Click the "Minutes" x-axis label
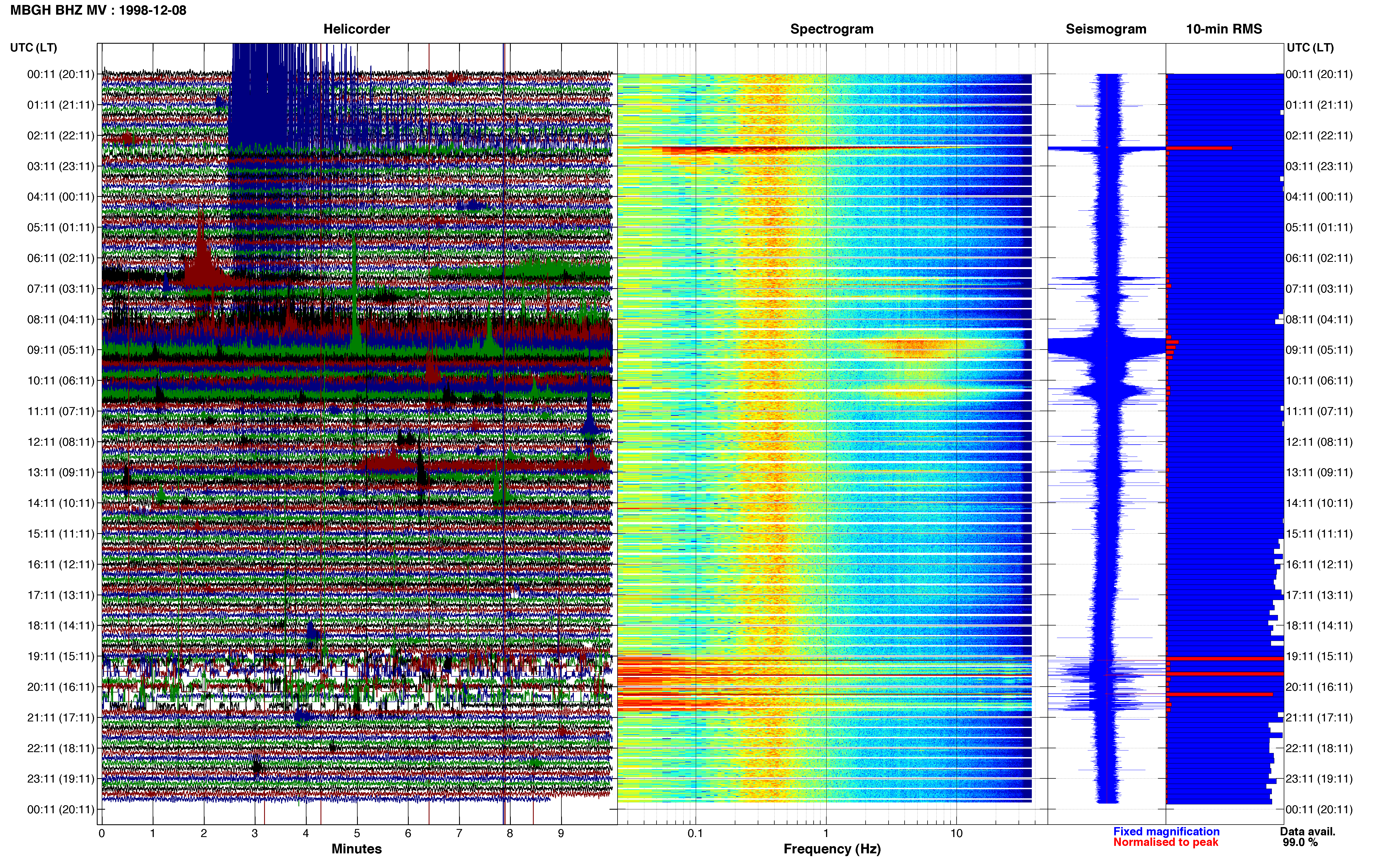1388x868 pixels. point(356,848)
